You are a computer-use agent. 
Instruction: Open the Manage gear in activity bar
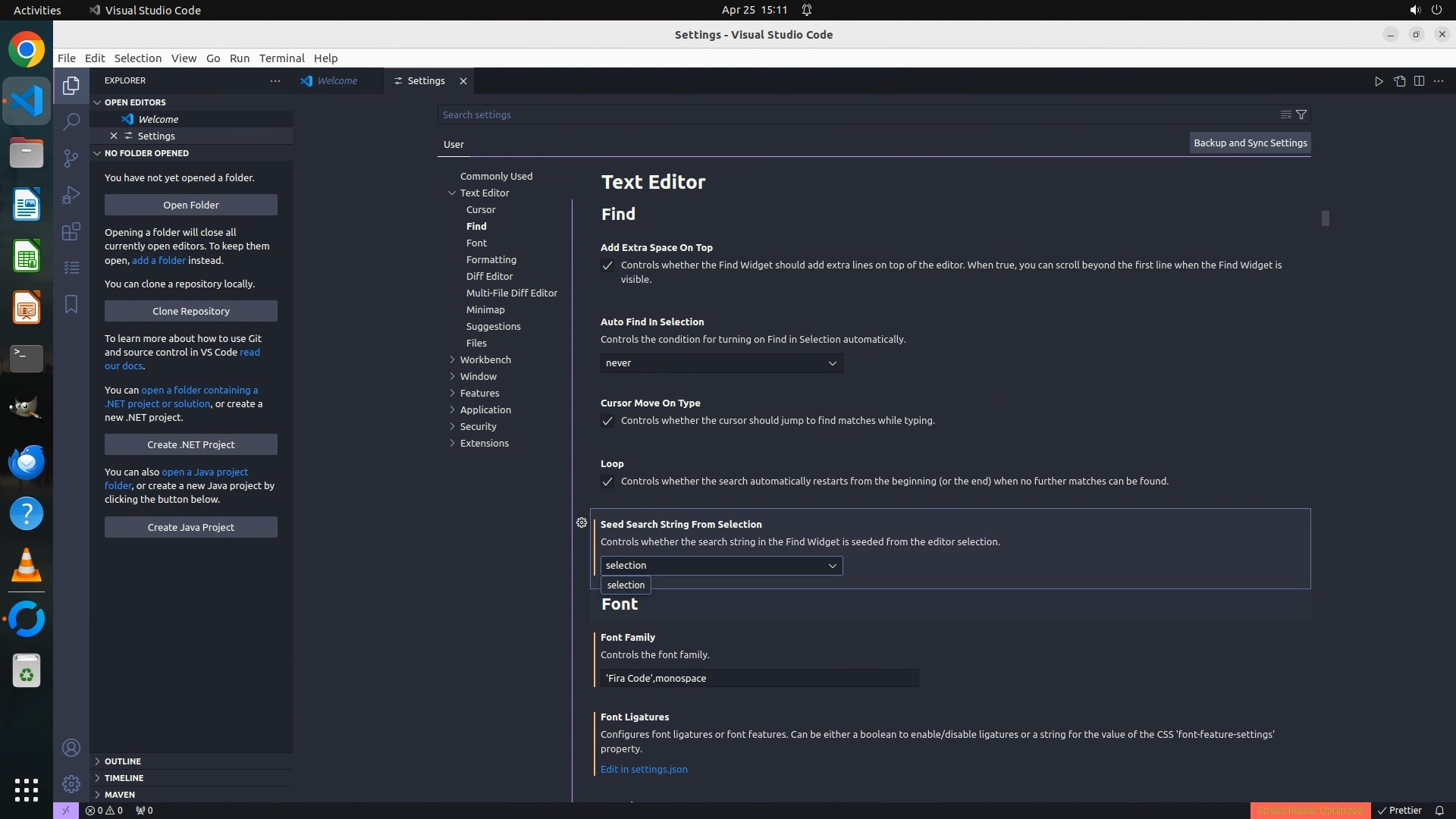pyautogui.click(x=71, y=783)
